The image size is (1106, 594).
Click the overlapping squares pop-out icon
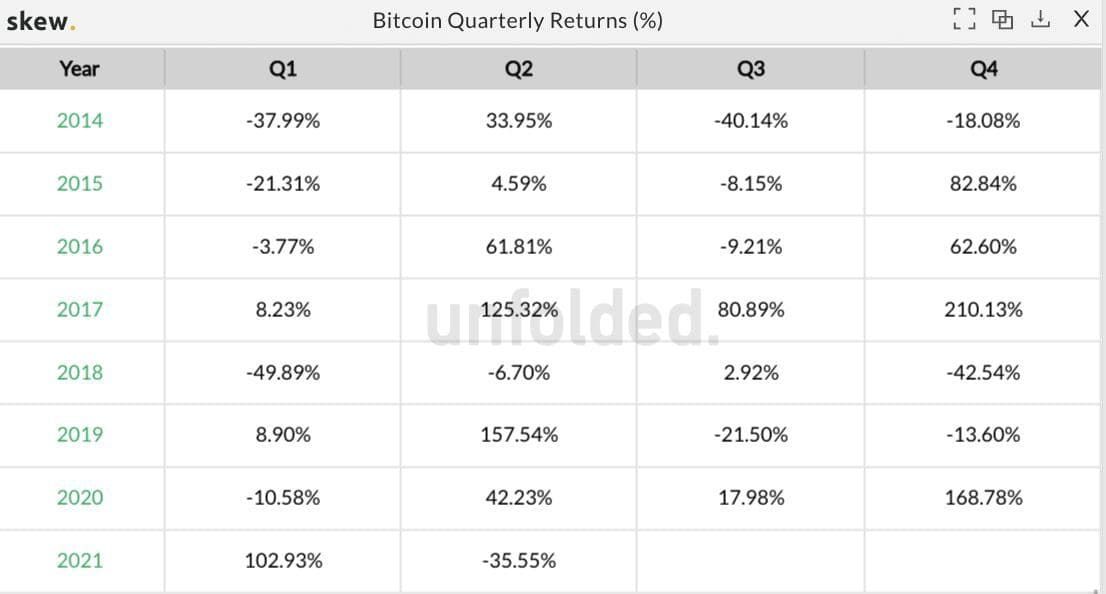(1002, 19)
